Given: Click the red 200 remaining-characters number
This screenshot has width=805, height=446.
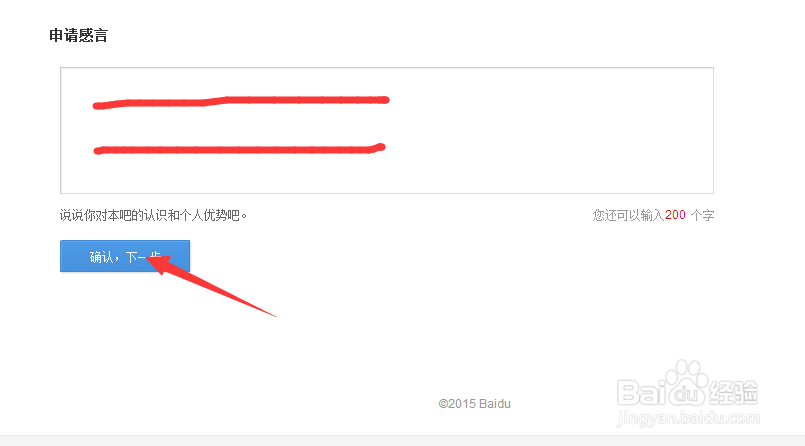Looking at the screenshot, I should [x=675, y=215].
